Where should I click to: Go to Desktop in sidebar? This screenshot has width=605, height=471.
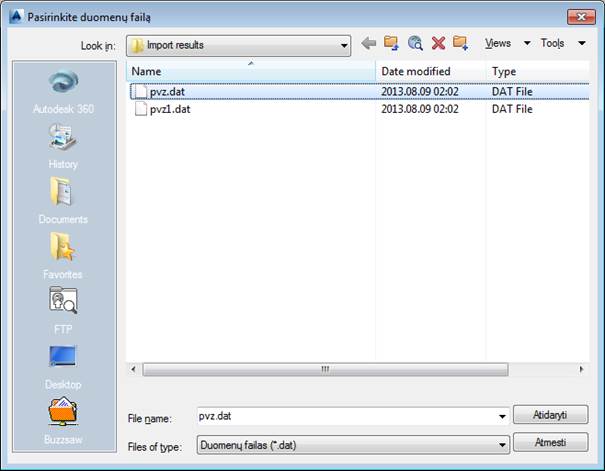(63, 365)
